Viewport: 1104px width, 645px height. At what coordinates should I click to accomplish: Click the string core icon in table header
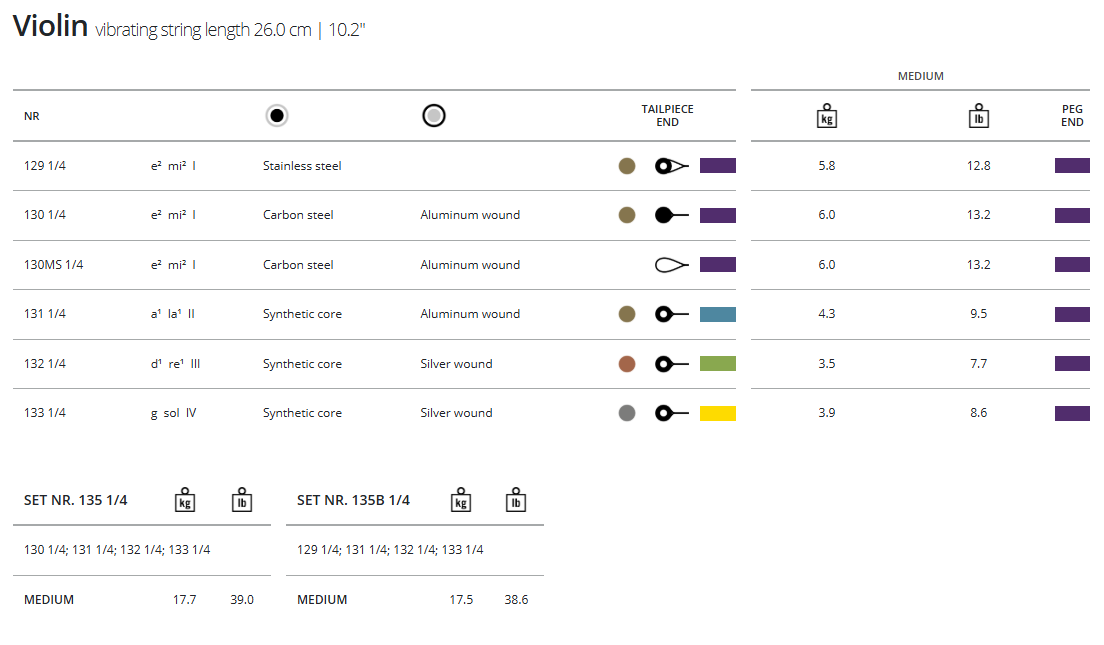pyautogui.click(x=278, y=116)
